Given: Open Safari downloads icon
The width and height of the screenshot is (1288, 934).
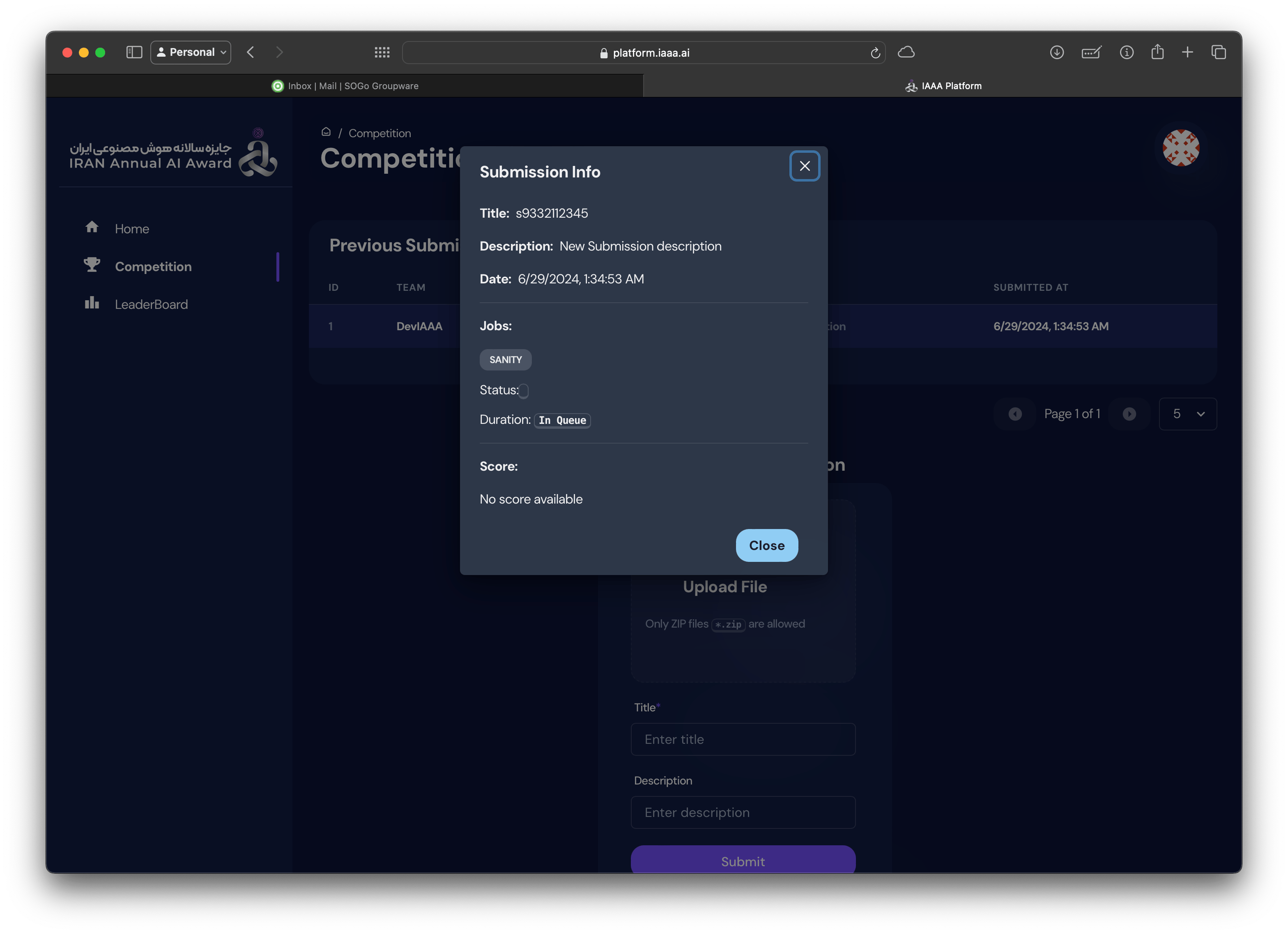Looking at the screenshot, I should (1056, 52).
